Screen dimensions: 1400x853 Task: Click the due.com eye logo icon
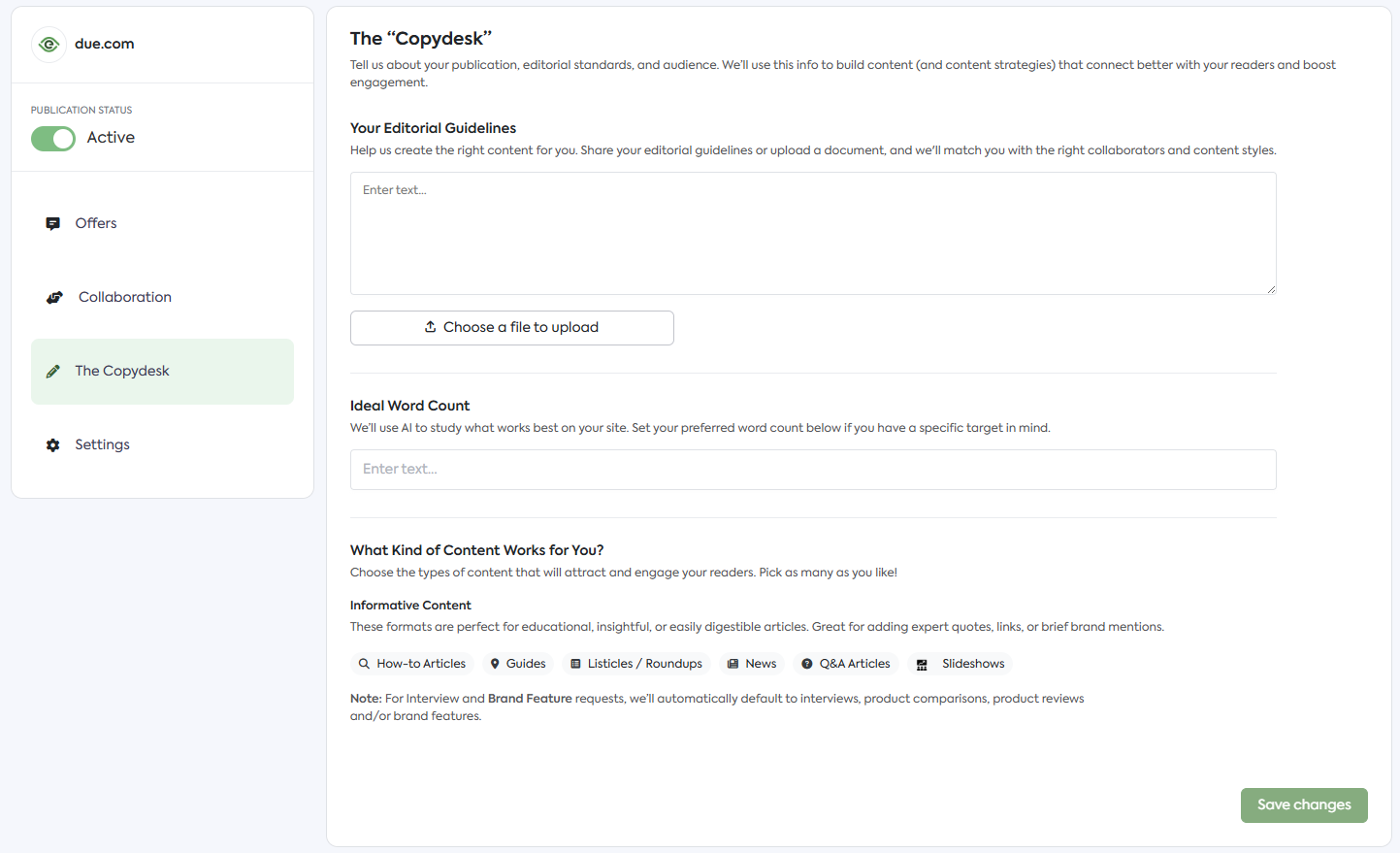pos(49,45)
